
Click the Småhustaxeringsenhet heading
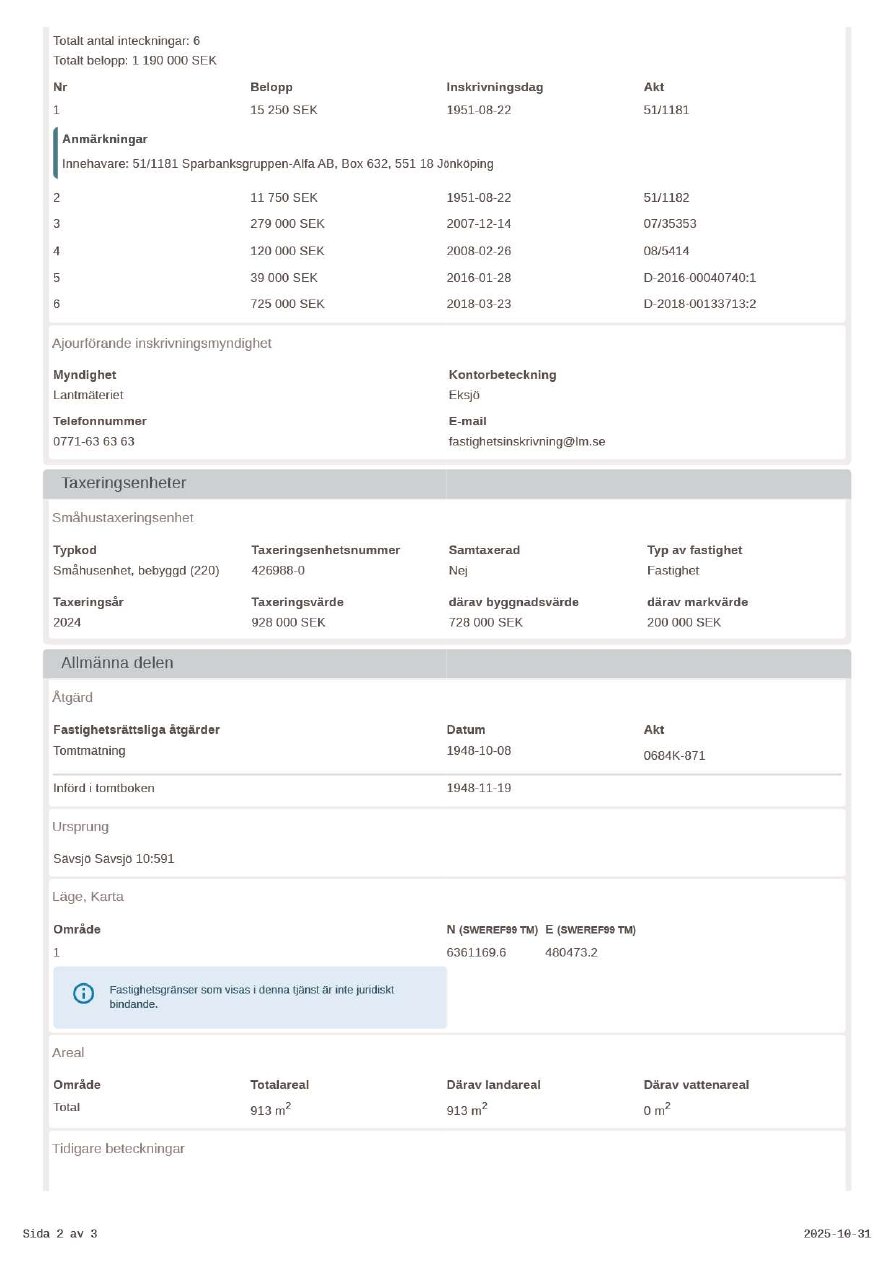(x=123, y=518)
